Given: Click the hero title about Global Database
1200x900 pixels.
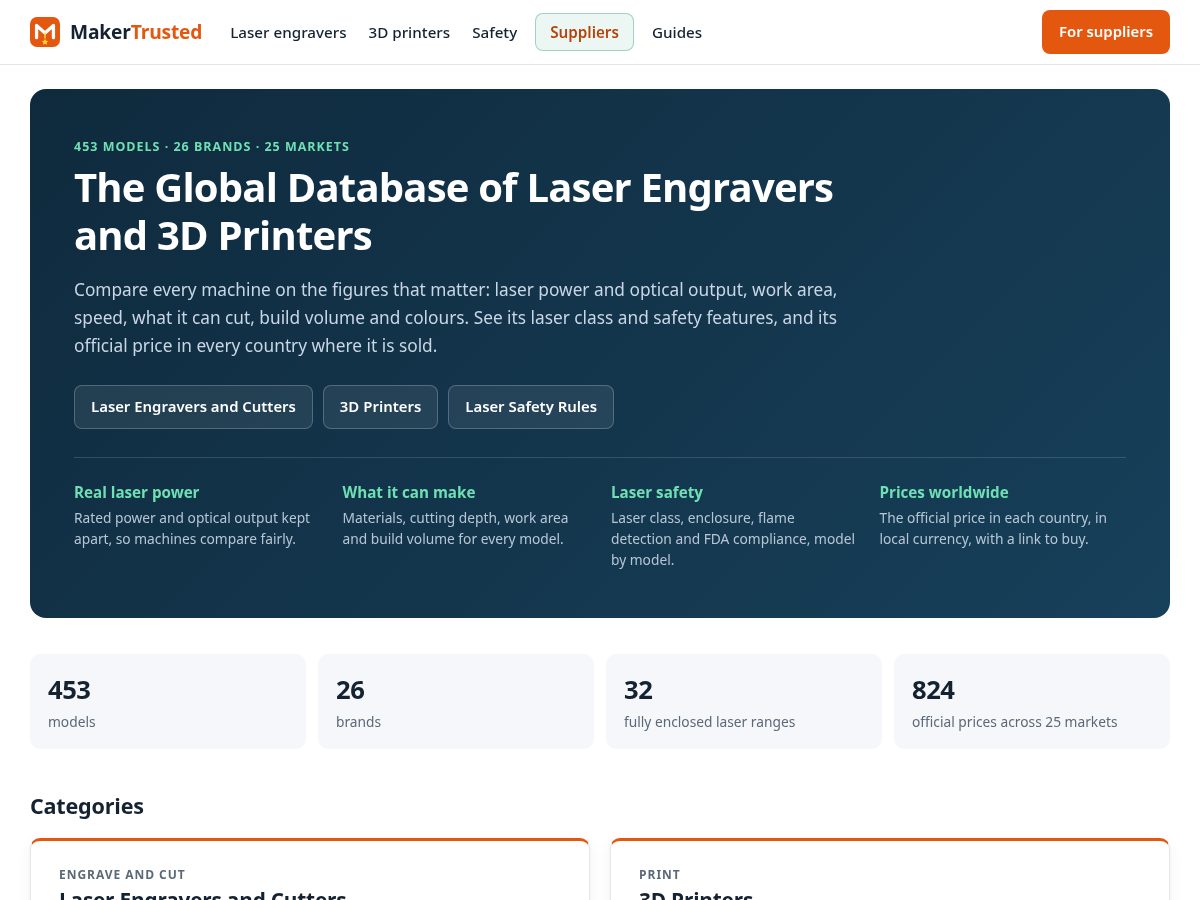Looking at the screenshot, I should point(454,212).
